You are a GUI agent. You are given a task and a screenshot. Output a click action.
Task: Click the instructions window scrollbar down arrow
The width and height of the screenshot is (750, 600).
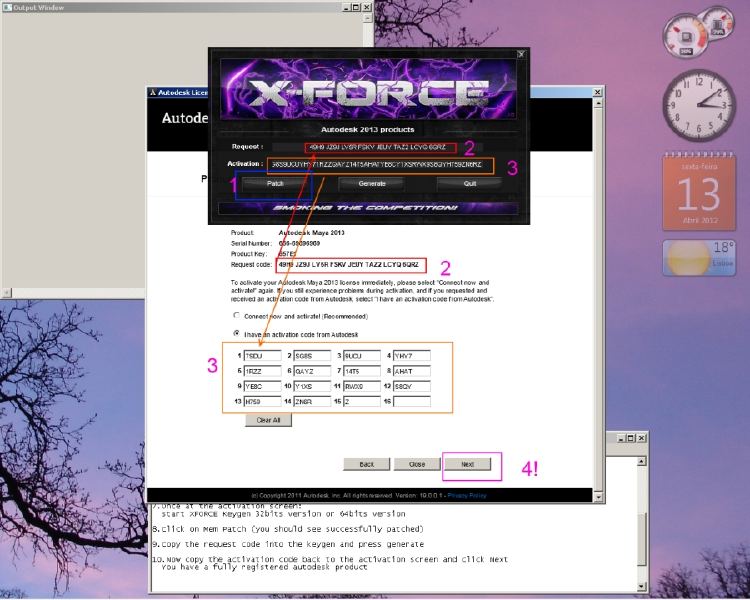(641, 586)
